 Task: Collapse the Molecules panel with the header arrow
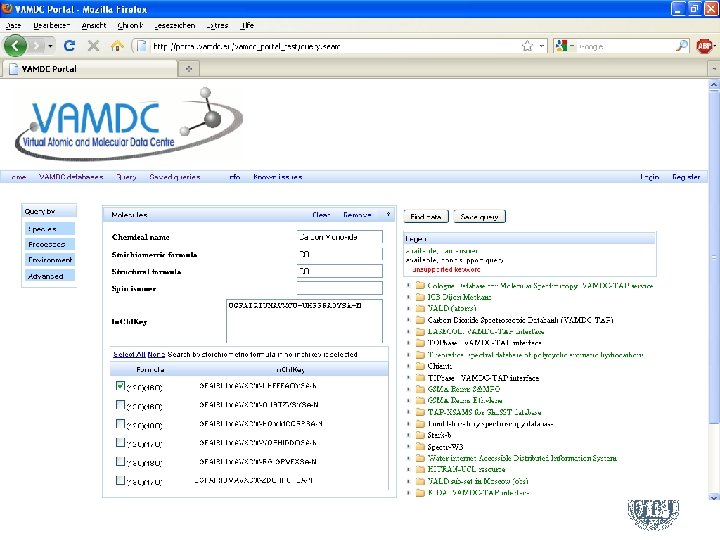click(x=388, y=214)
